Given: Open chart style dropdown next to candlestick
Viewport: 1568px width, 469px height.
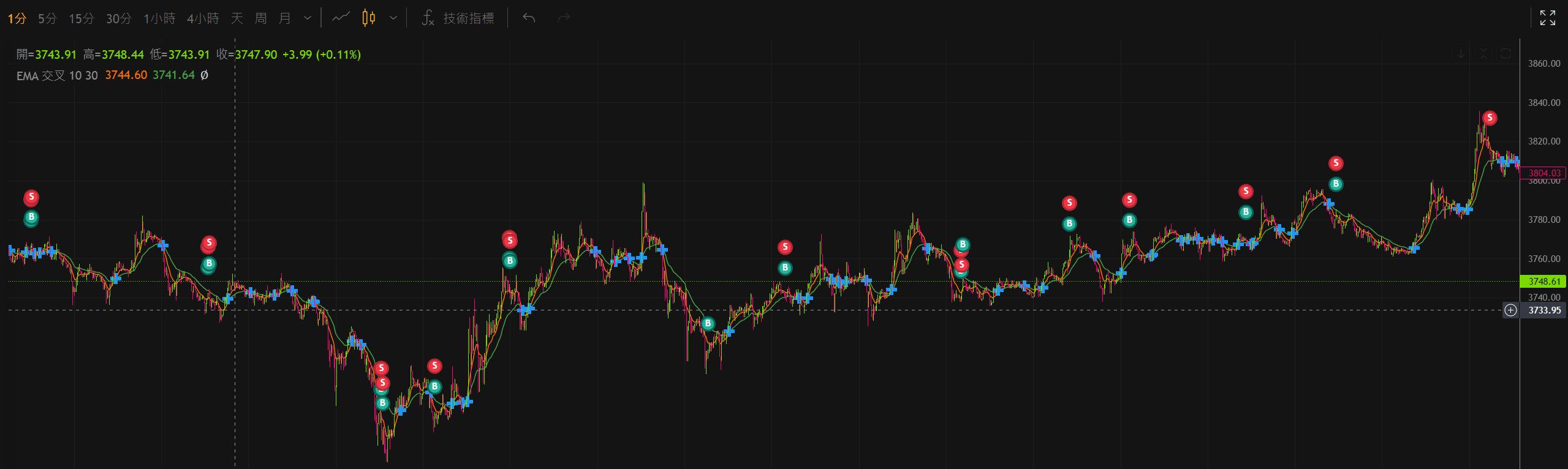Looking at the screenshot, I should pyautogui.click(x=393, y=18).
